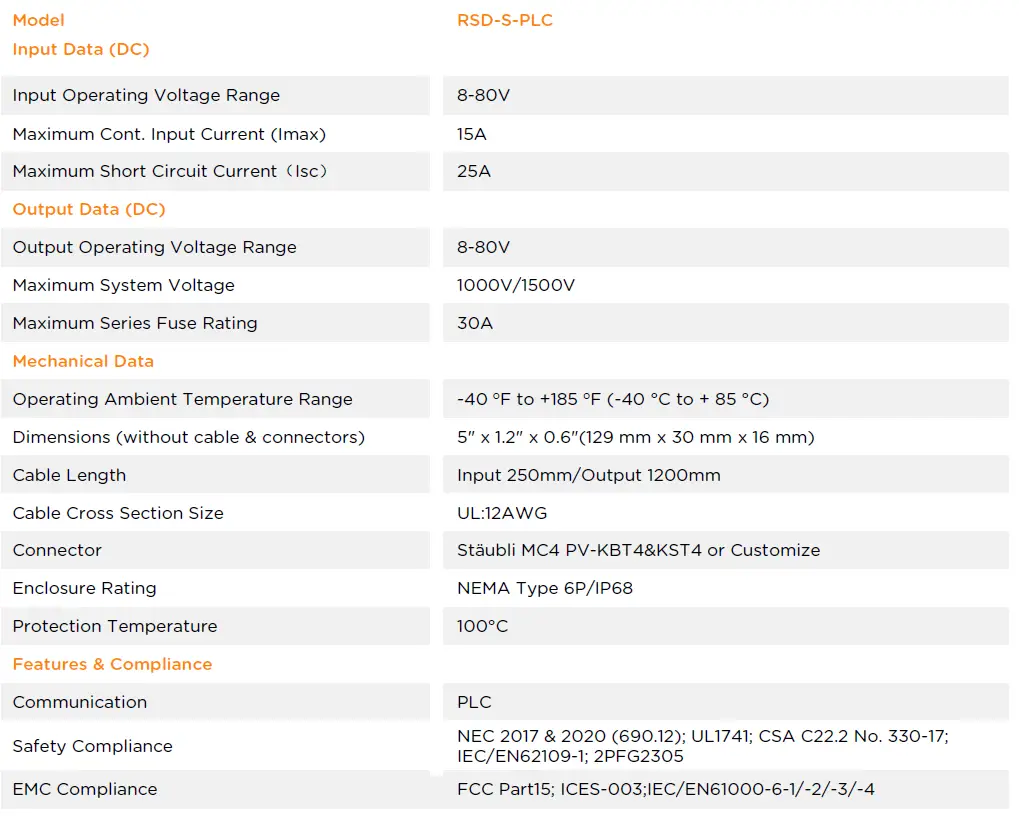Click the Cable Length label
This screenshot has width=1019, height=819.
coord(69,475)
